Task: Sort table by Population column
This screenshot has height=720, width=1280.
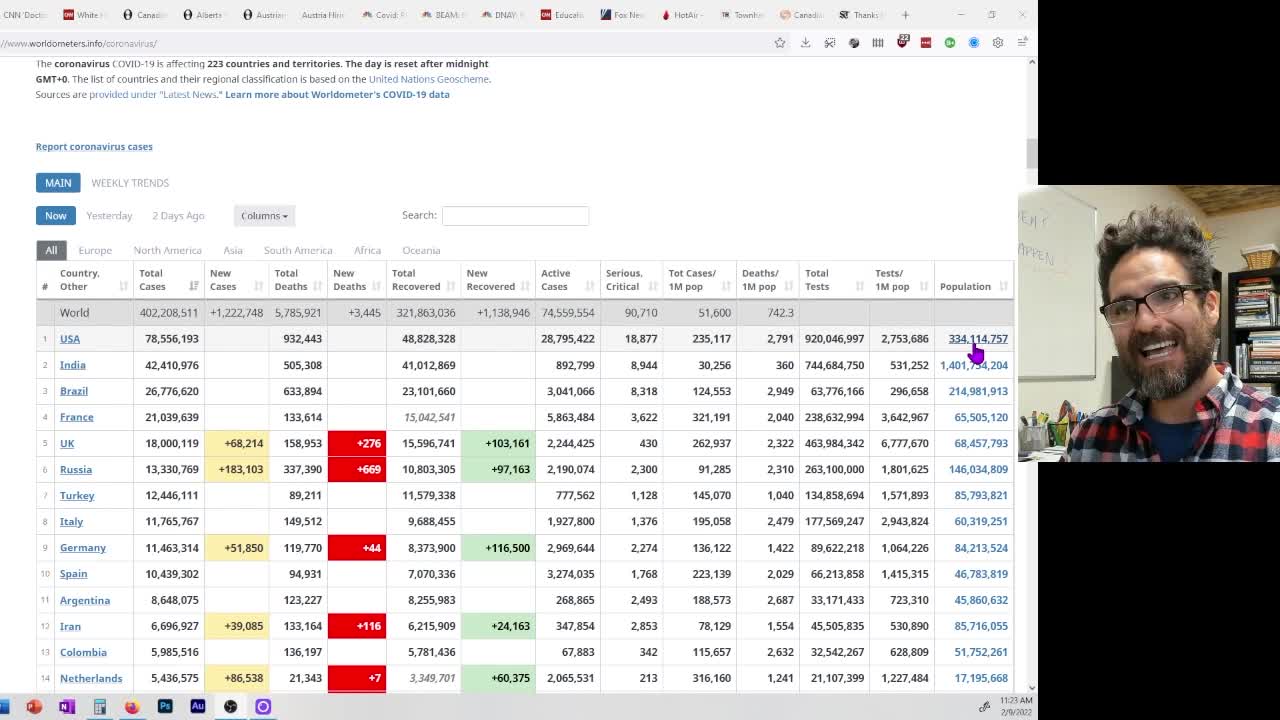Action: (x=974, y=280)
